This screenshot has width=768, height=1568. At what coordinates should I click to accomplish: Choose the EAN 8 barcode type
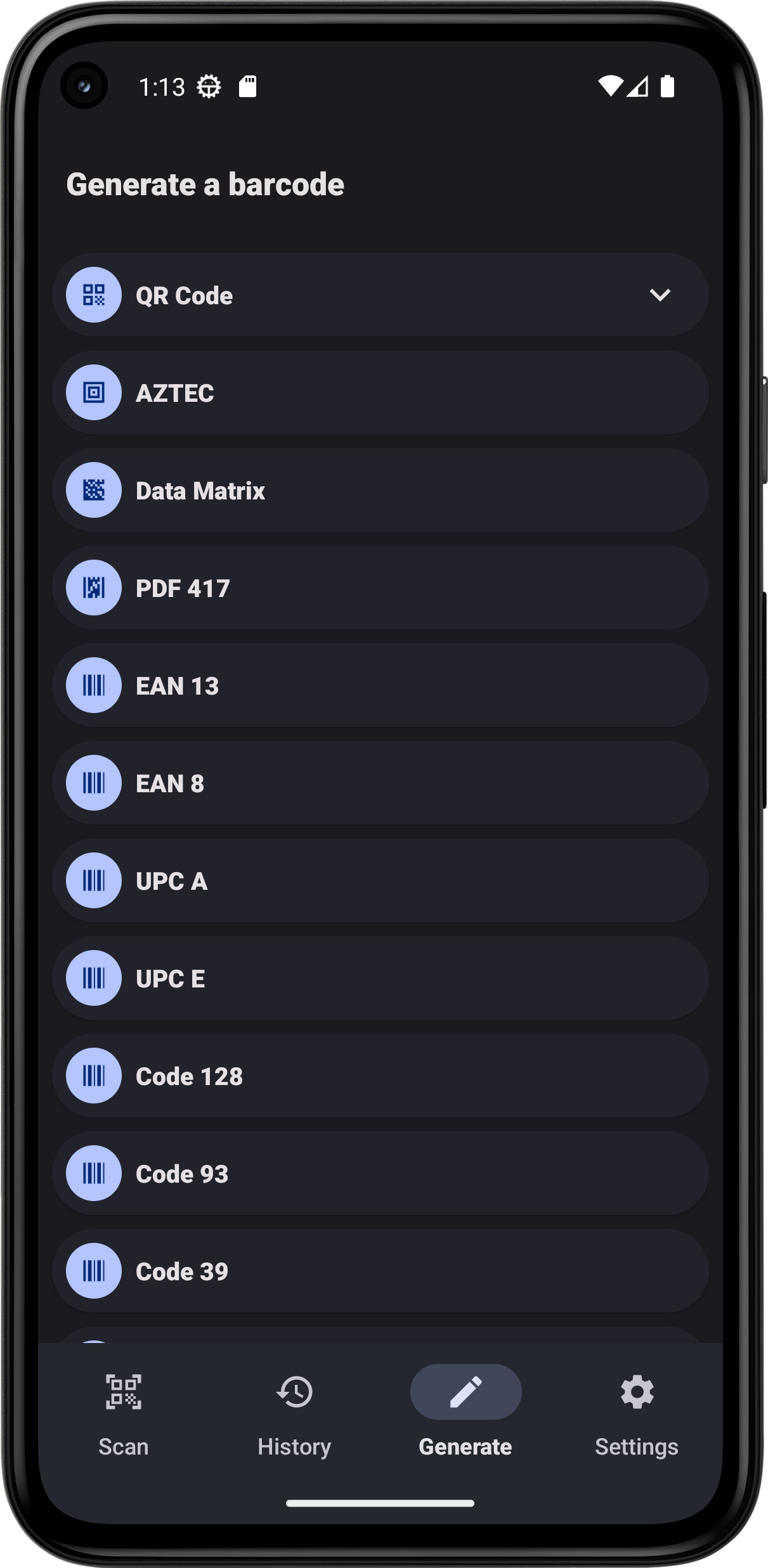tap(381, 783)
